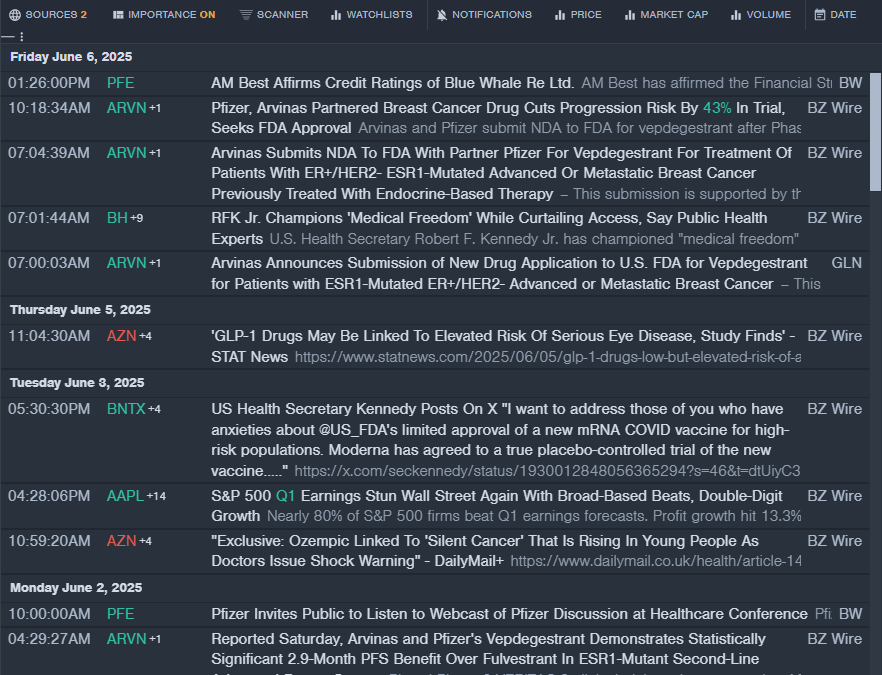Click ARVN ticker on the 07:00:03AM row
882x675 pixels.
point(127,263)
